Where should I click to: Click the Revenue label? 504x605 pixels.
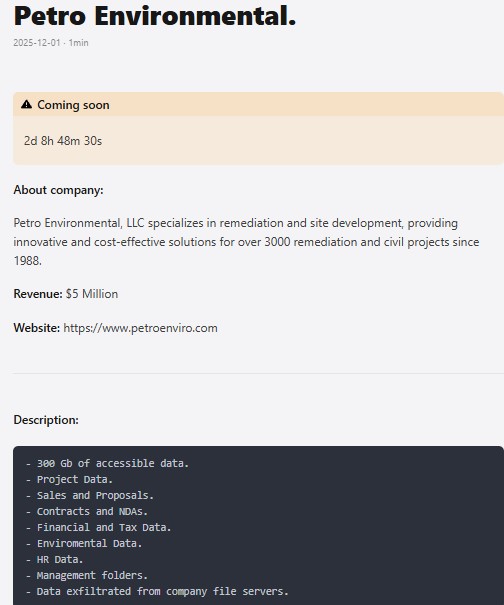point(38,294)
